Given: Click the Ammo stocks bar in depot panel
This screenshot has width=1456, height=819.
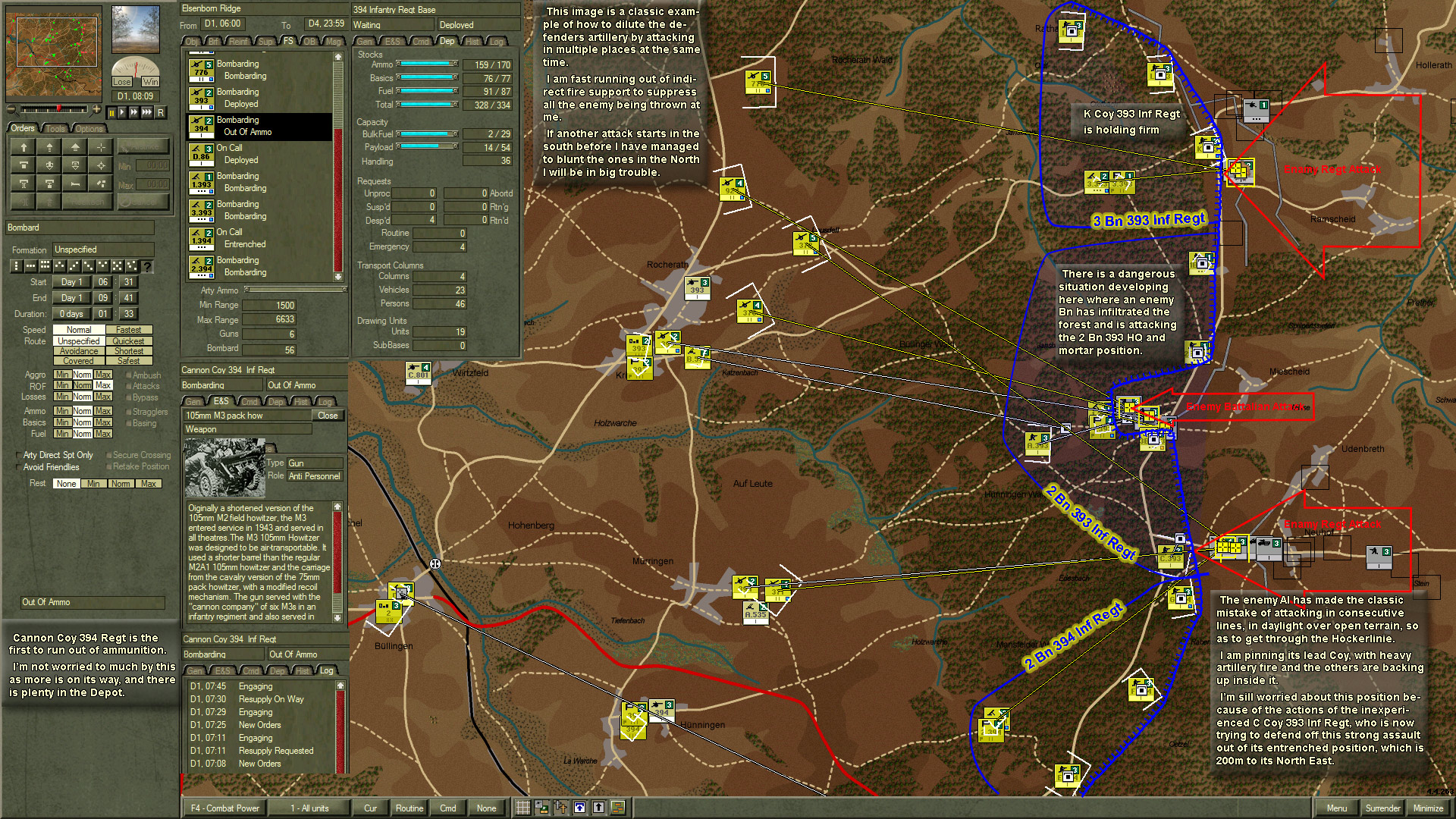Looking at the screenshot, I should [x=427, y=64].
